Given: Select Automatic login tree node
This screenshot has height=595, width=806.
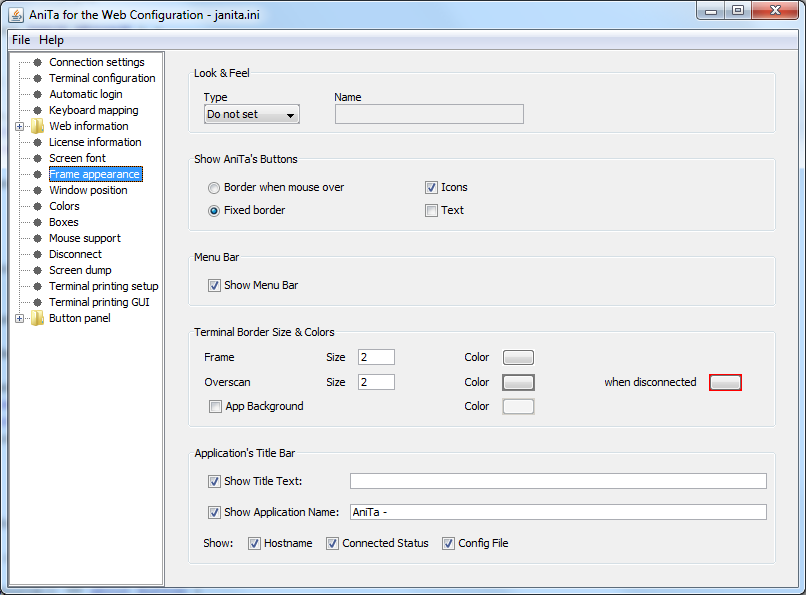Looking at the screenshot, I should (x=85, y=94).
